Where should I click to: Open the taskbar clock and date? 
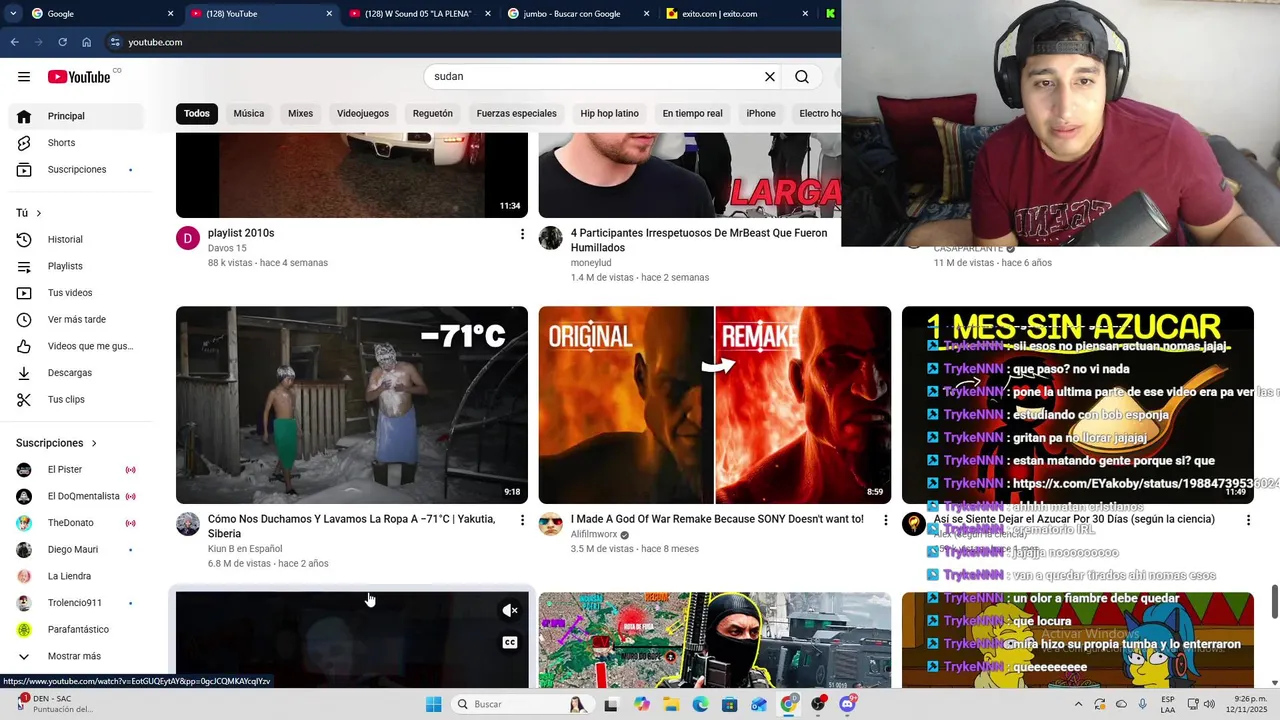1250,704
